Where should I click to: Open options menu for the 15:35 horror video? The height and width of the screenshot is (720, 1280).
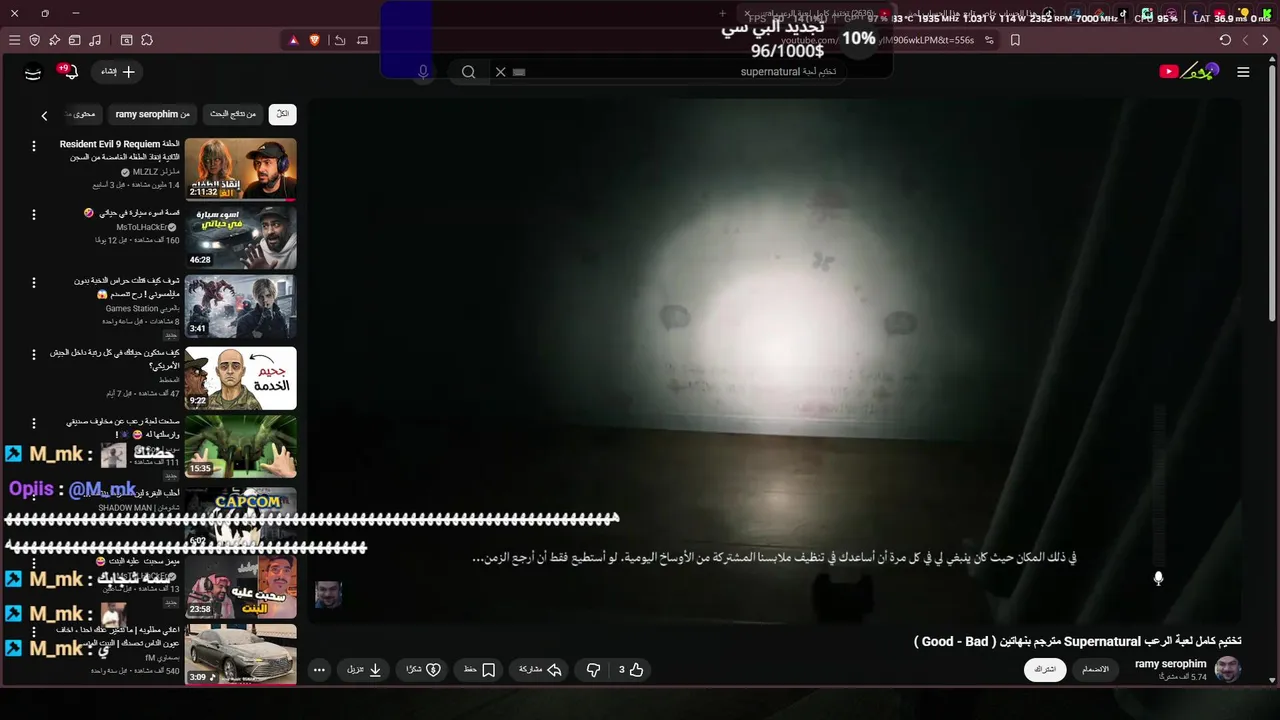33,424
